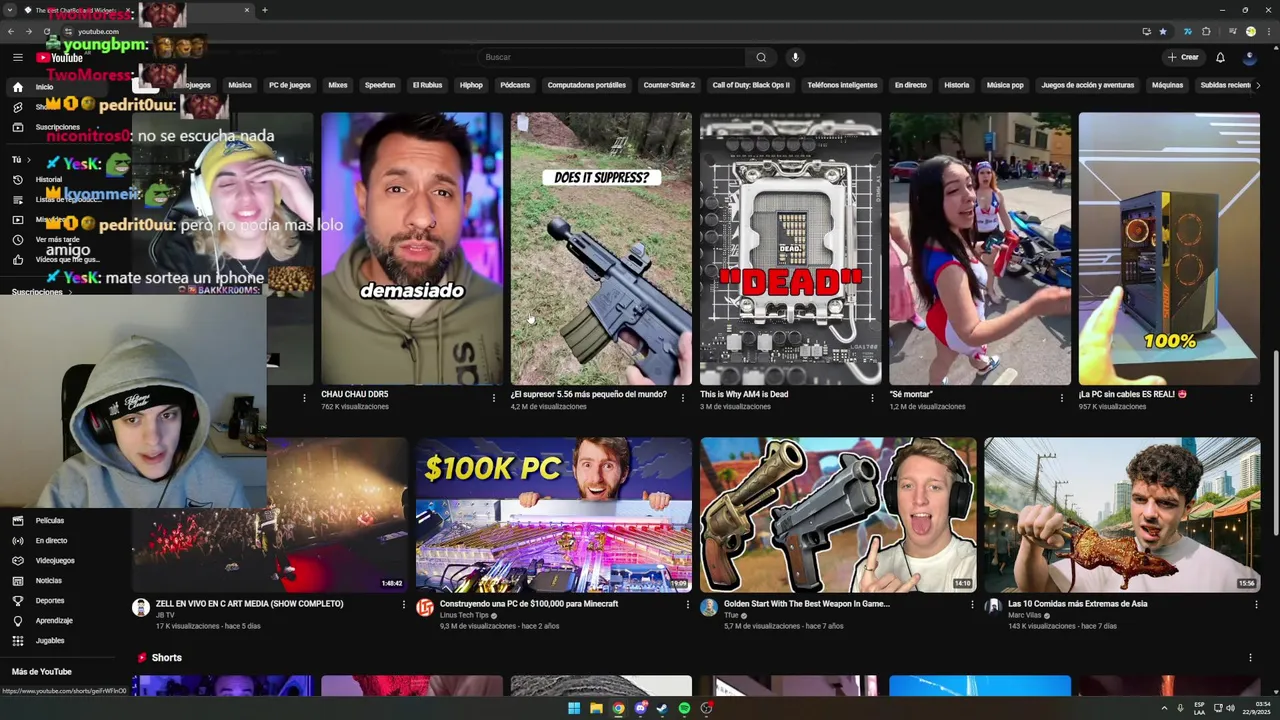This screenshot has height=720, width=1280.
Task: Click the YouTube logo
Action: [60, 57]
